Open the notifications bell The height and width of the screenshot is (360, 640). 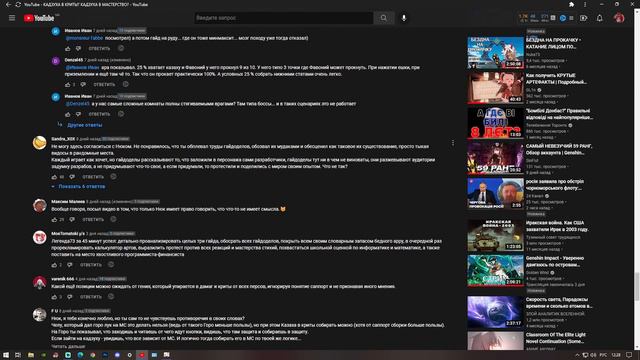coord(600,18)
